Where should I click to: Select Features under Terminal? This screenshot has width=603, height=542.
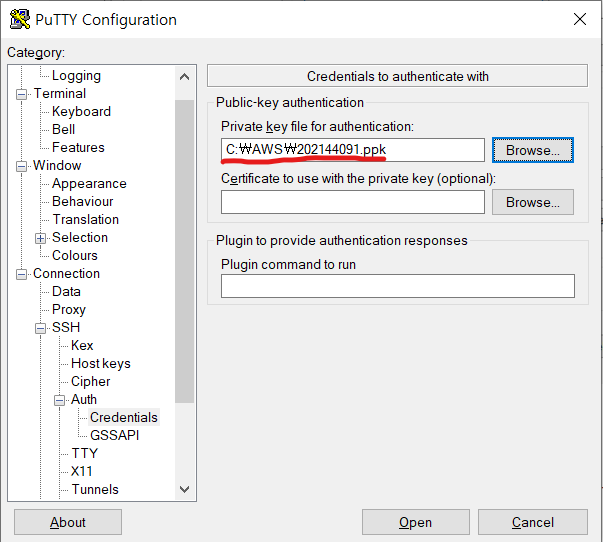[x=78, y=147]
